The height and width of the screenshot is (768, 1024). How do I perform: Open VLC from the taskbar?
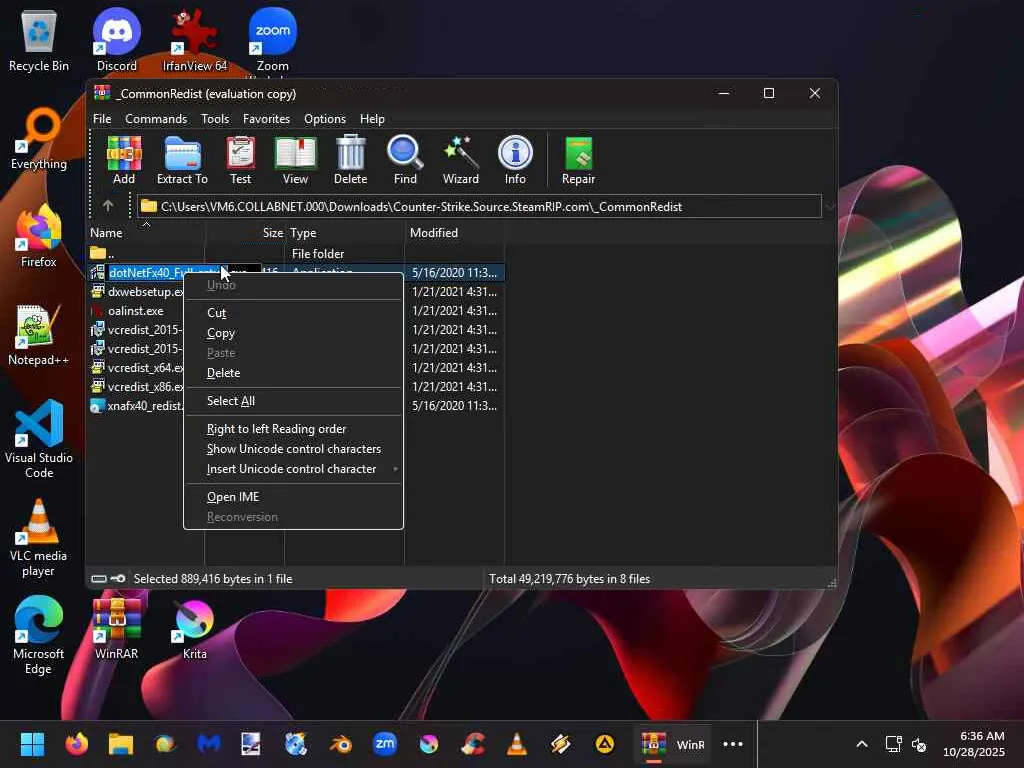(517, 744)
